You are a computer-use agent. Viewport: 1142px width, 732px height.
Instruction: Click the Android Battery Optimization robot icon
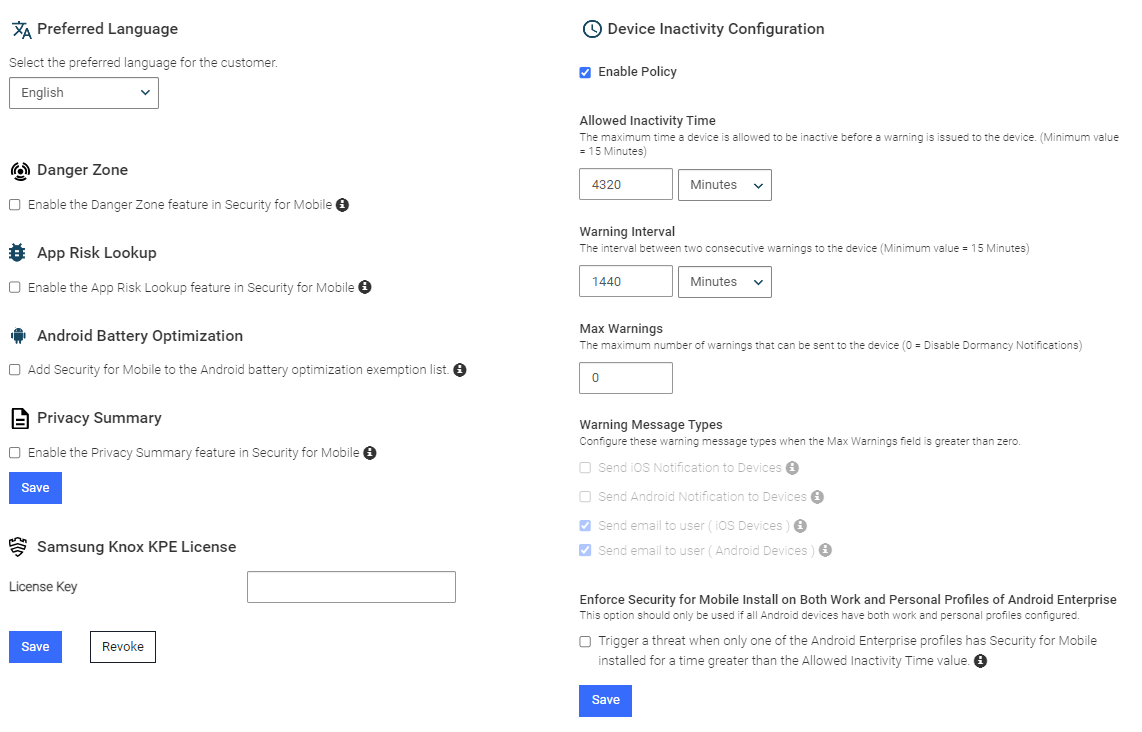point(19,336)
